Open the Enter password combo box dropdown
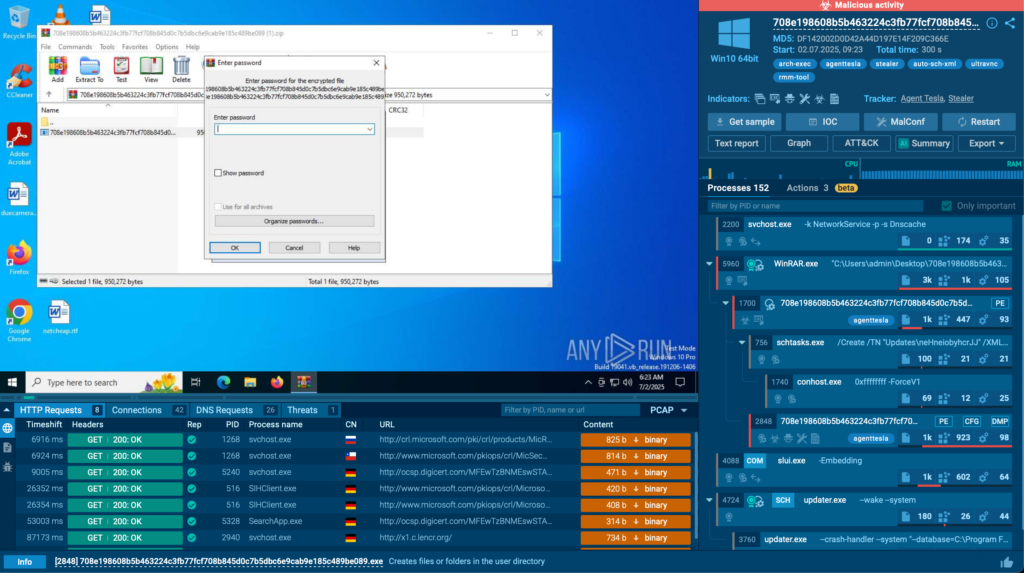1024x573 pixels. [369, 129]
